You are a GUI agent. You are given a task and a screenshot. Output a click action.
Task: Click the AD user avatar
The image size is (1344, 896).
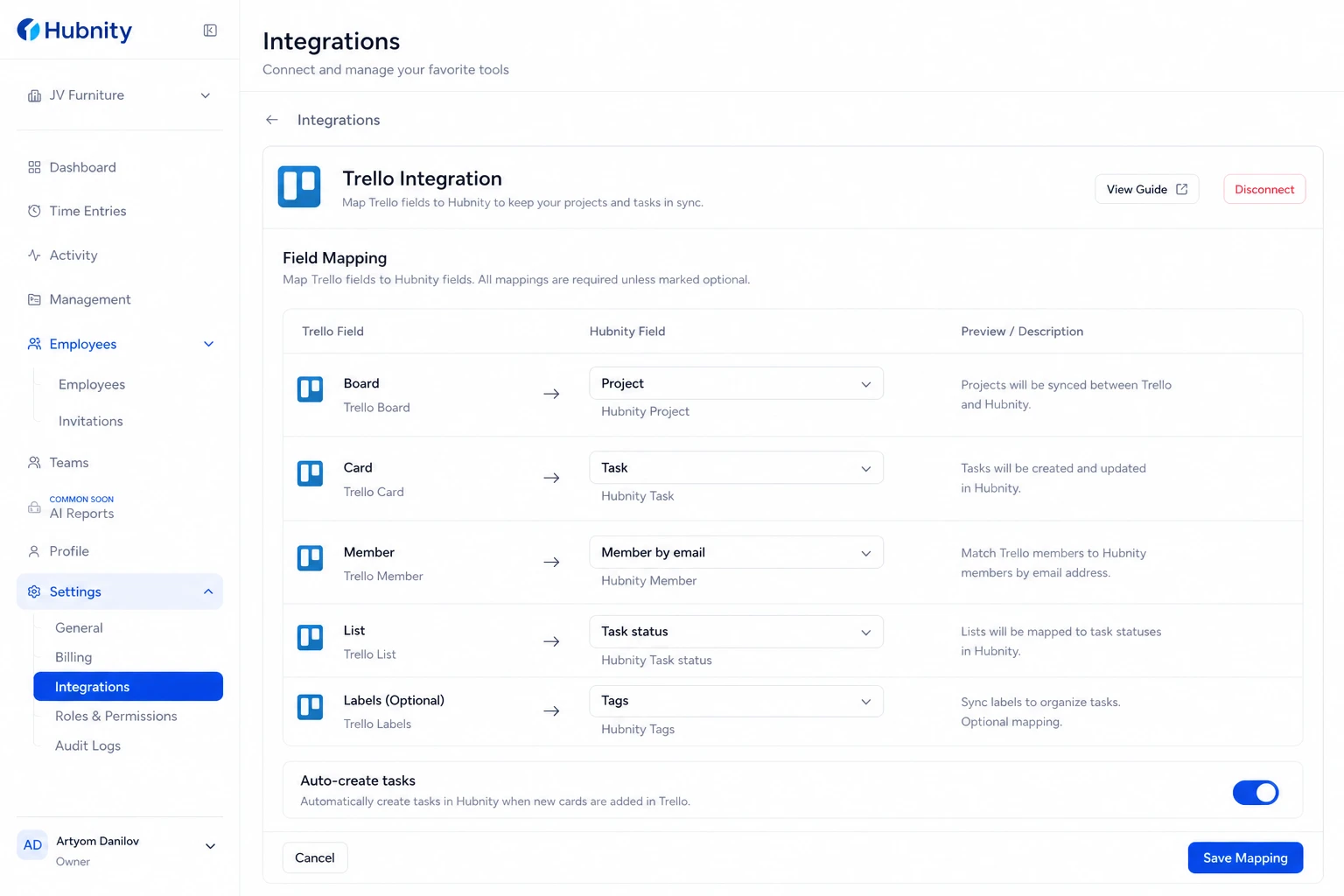click(x=32, y=845)
